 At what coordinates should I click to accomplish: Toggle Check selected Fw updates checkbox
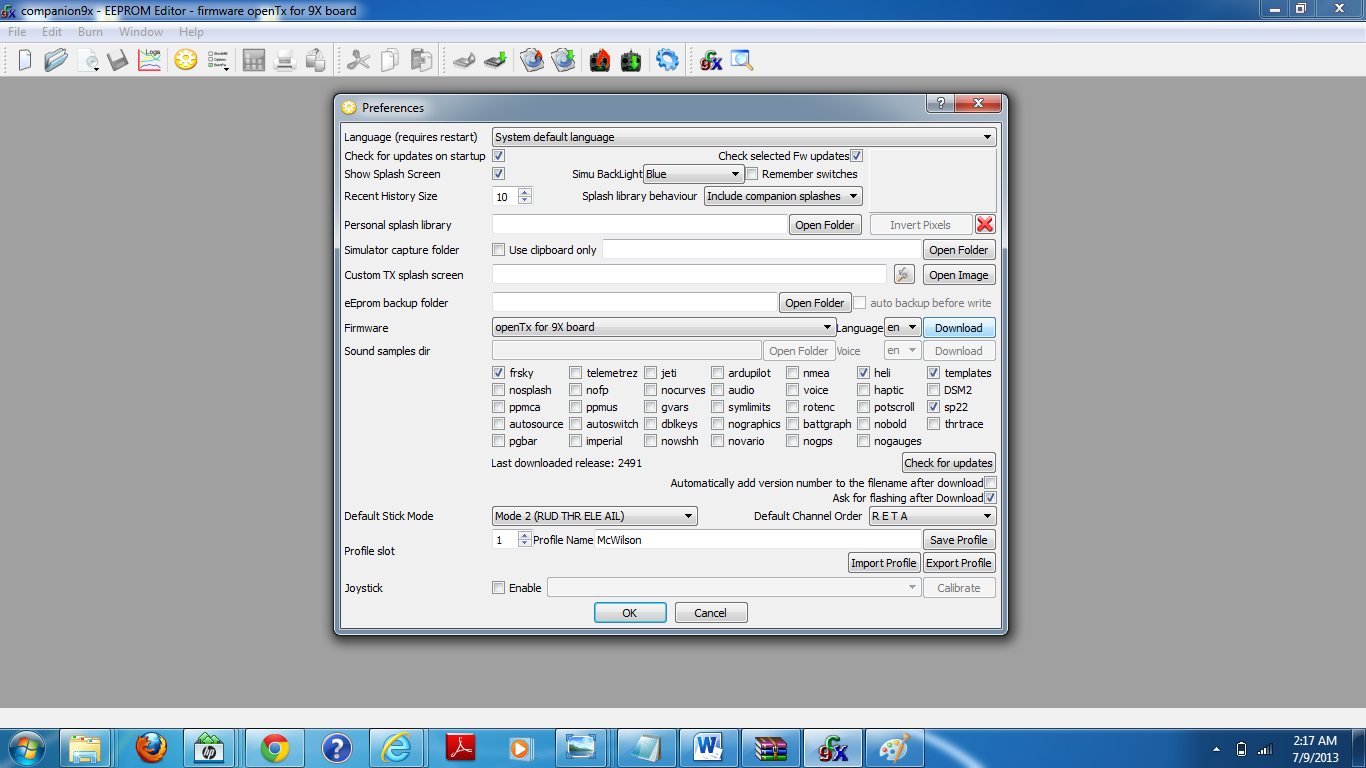856,156
